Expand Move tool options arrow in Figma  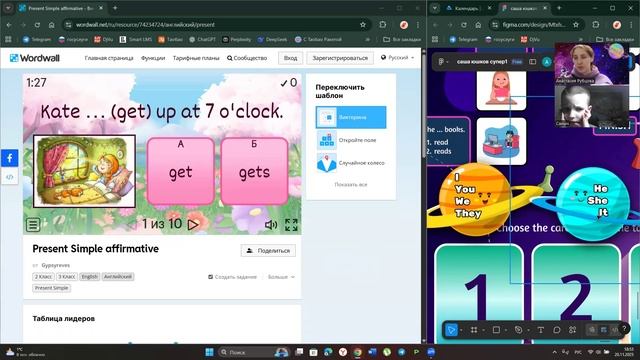pyautogui.click(x=461, y=330)
